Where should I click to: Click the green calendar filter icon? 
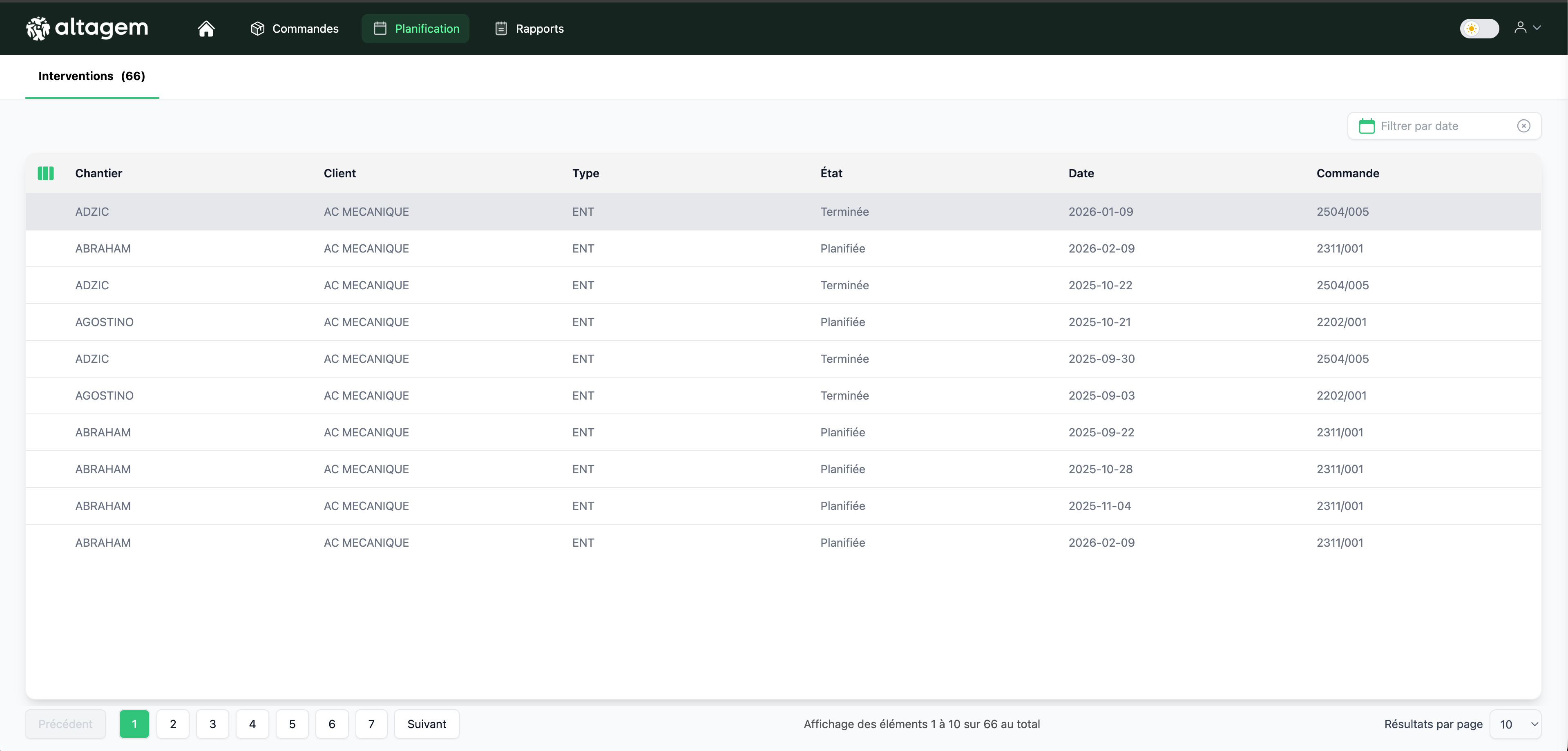point(1367,126)
